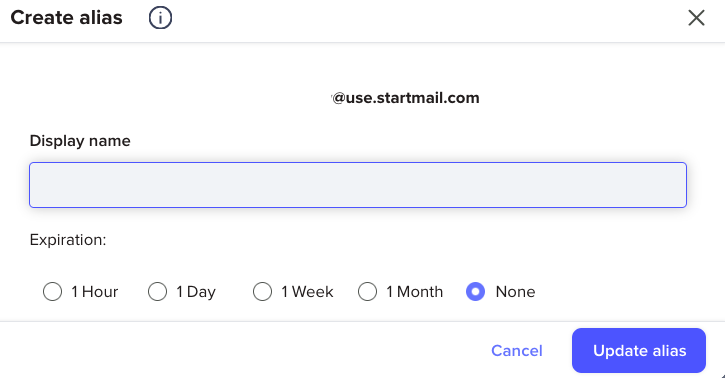Open the alias info icon
Image resolution: width=725 pixels, height=378 pixels.
(x=160, y=18)
